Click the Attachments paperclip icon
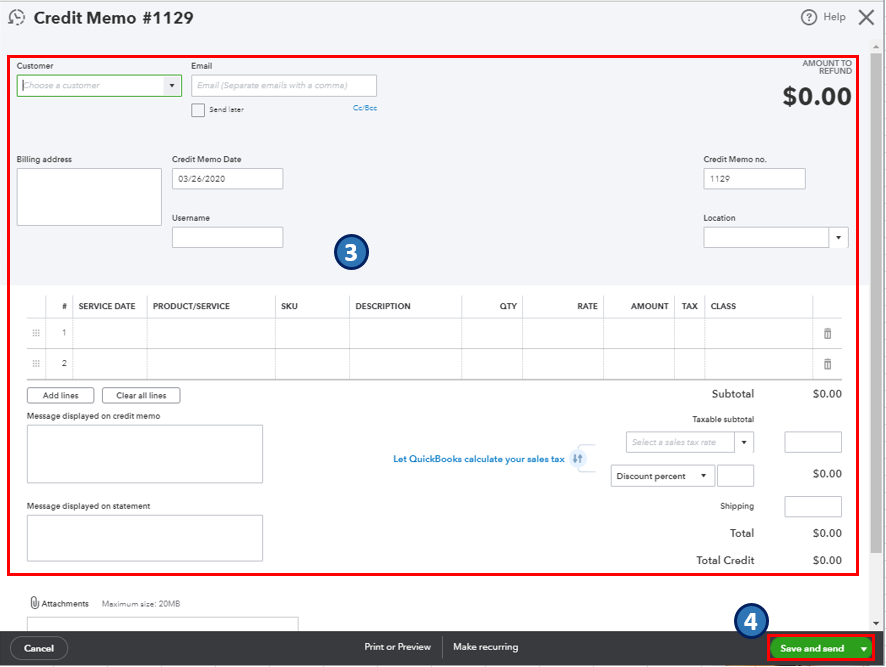The image size is (886, 667). (x=34, y=603)
